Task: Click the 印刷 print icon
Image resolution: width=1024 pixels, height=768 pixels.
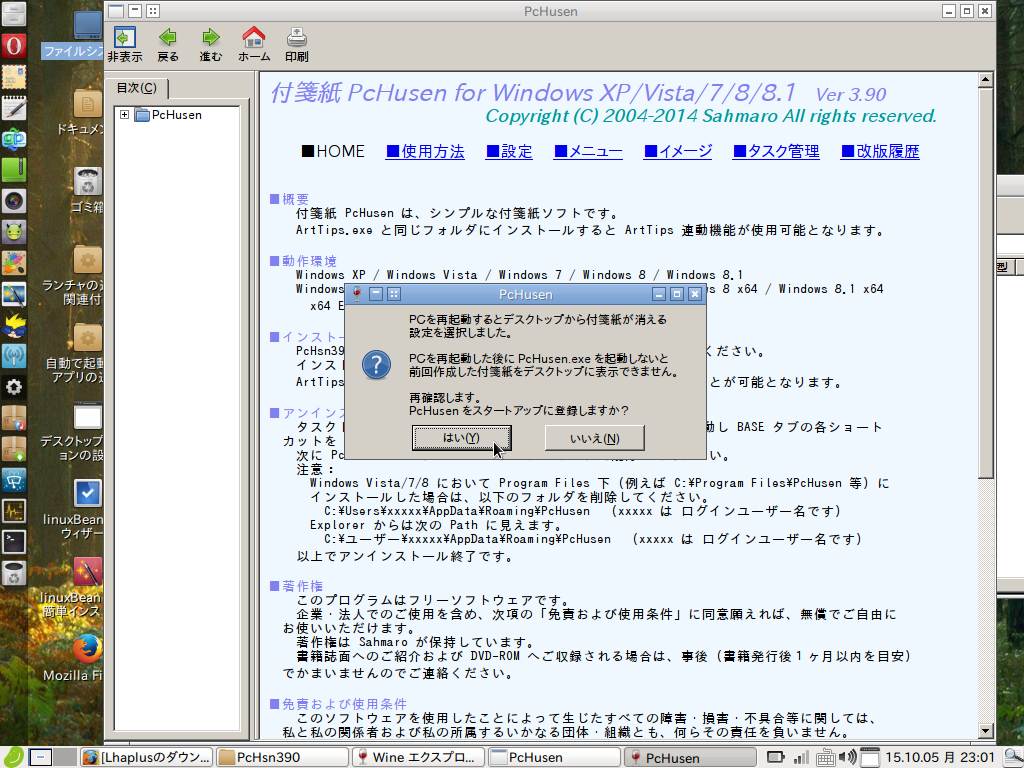Action: coord(296,44)
